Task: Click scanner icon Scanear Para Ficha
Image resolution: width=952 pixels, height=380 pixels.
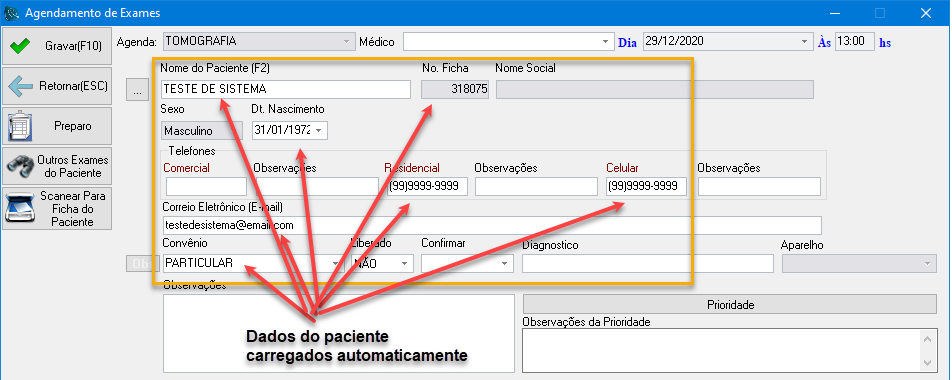Action: click(19, 208)
